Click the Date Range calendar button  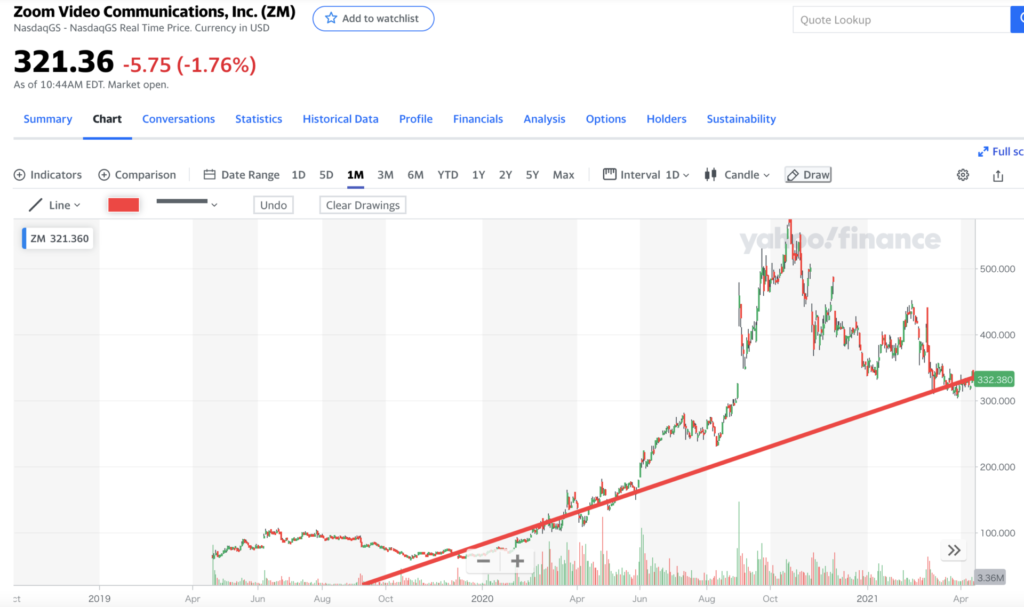[x=241, y=175]
